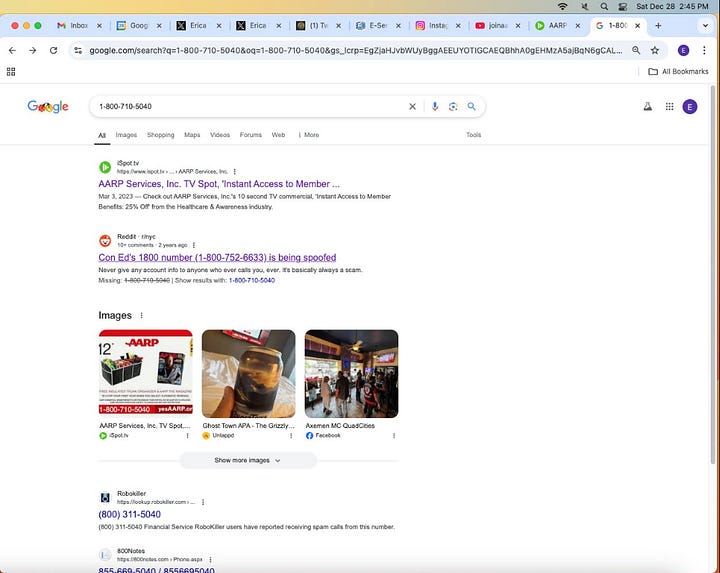
Task: Click the URL address bar field
Action: click(356, 51)
